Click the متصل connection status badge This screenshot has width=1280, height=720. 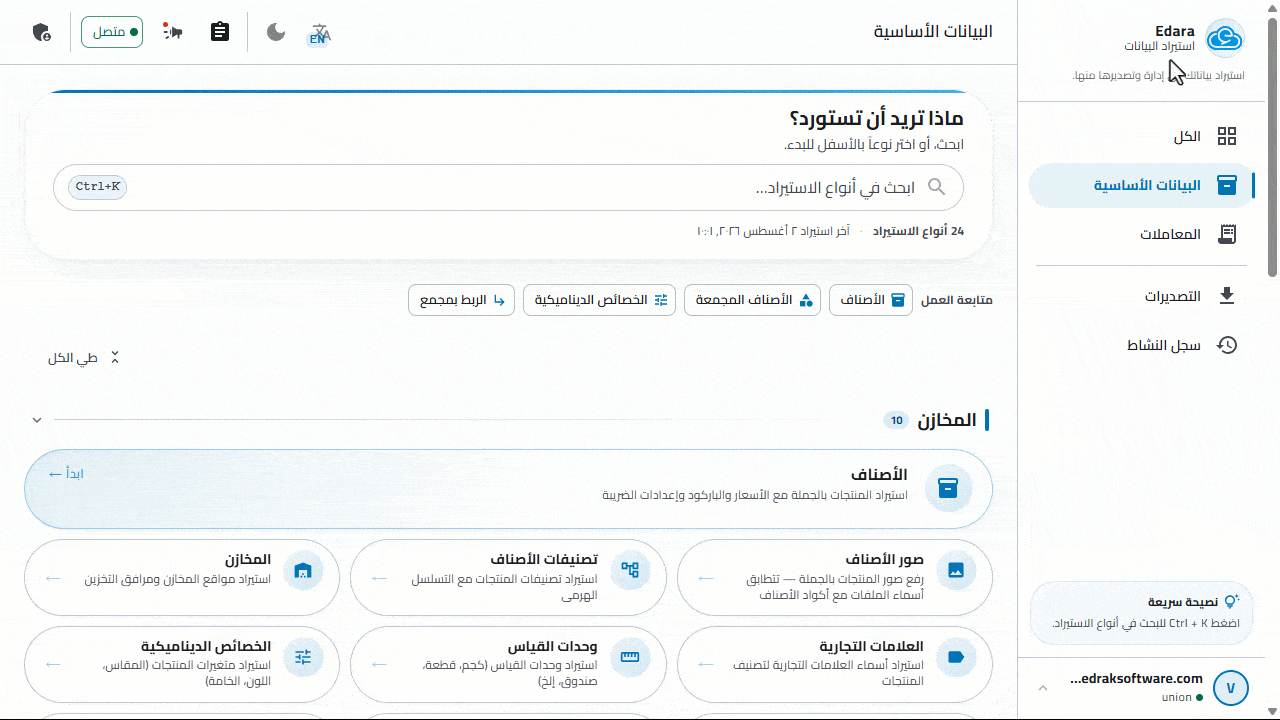tap(112, 32)
